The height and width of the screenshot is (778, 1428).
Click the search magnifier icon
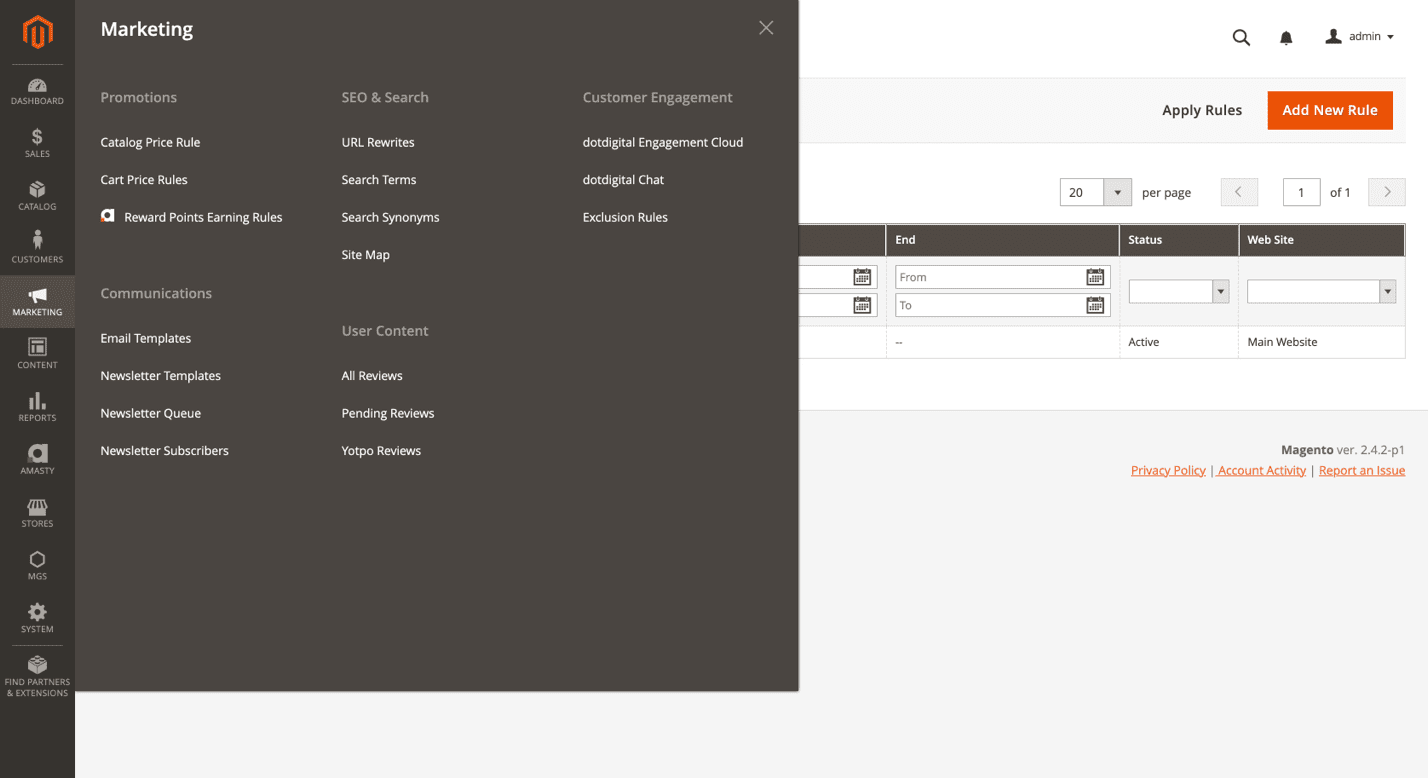coord(1241,37)
